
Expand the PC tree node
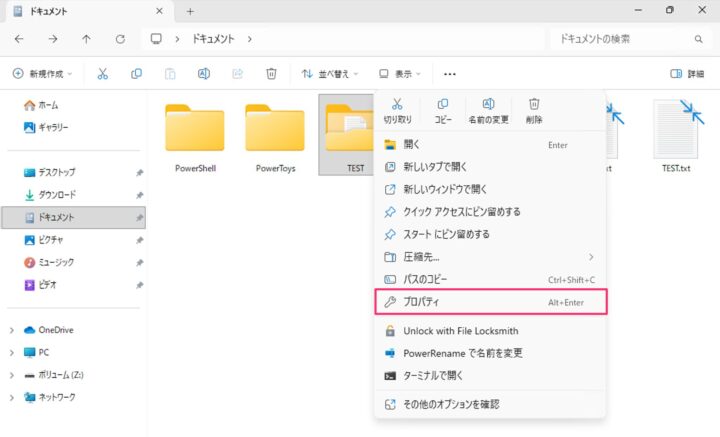(x=12, y=352)
